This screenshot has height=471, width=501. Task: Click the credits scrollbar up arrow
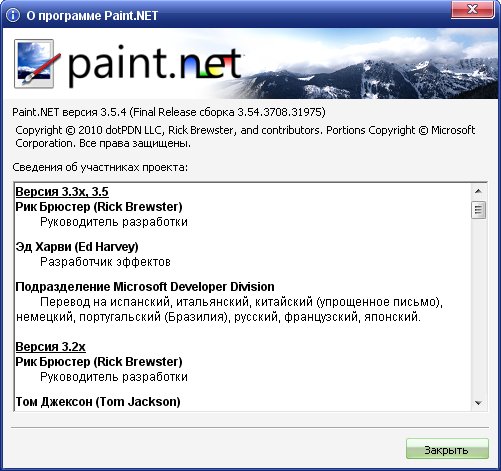(x=478, y=191)
